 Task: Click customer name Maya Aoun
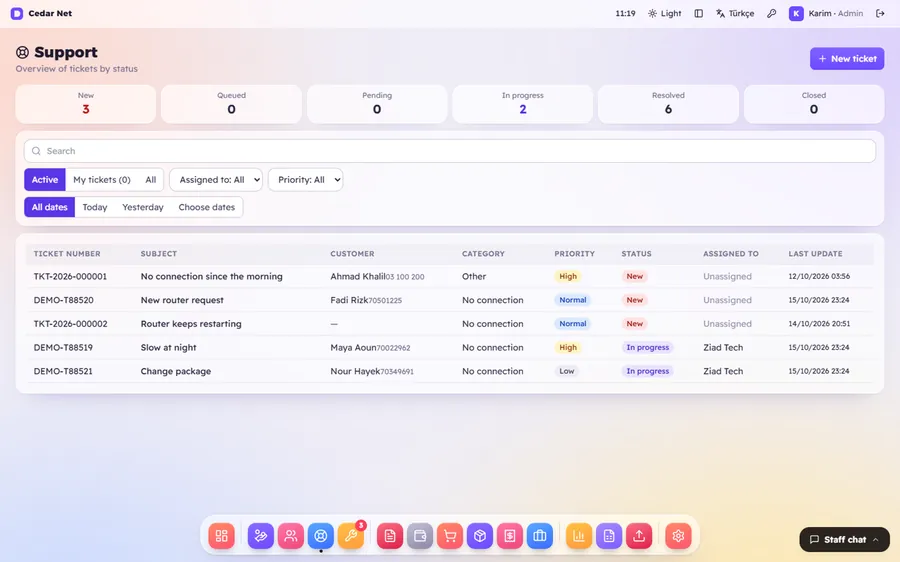(x=353, y=347)
